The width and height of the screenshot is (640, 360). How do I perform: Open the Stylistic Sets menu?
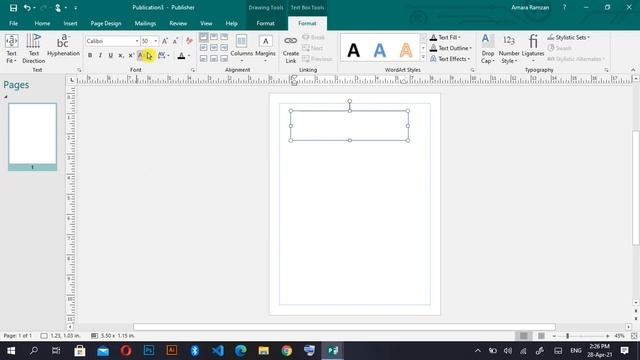569,37
